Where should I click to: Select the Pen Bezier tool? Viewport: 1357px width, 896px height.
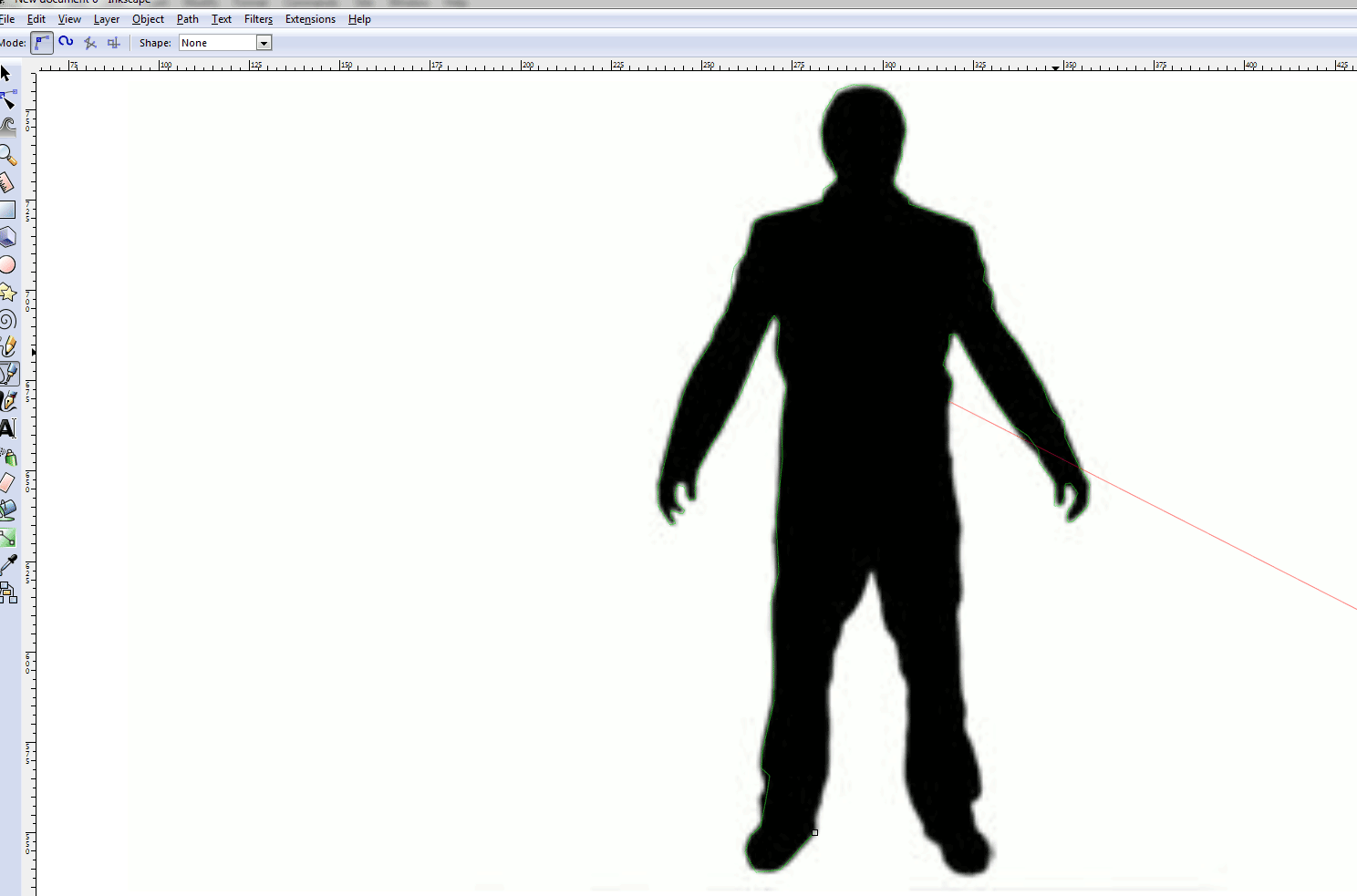click(8, 374)
